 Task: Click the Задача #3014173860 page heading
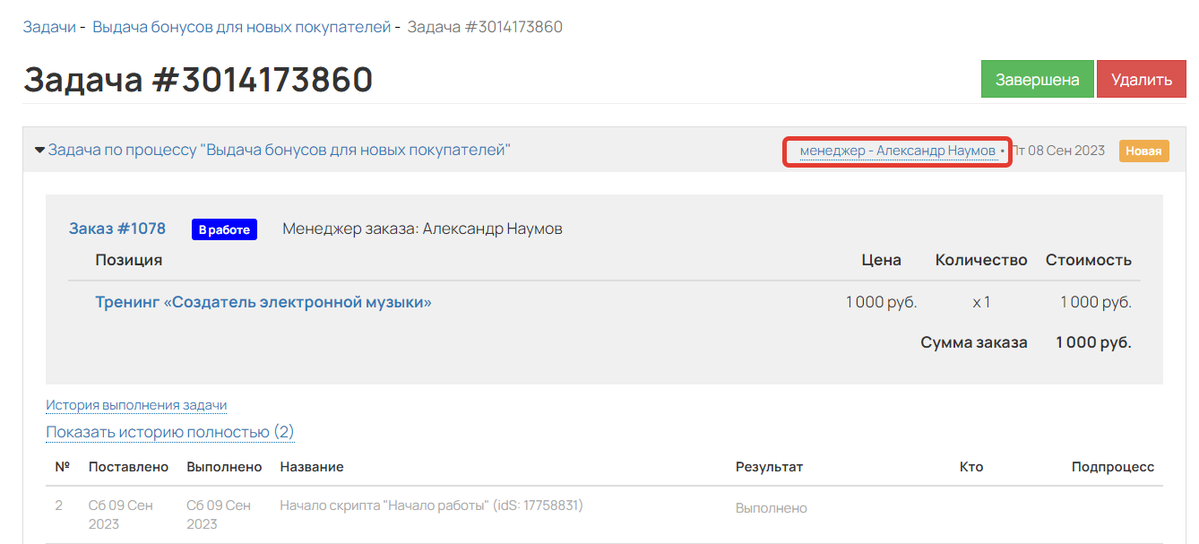(x=198, y=80)
